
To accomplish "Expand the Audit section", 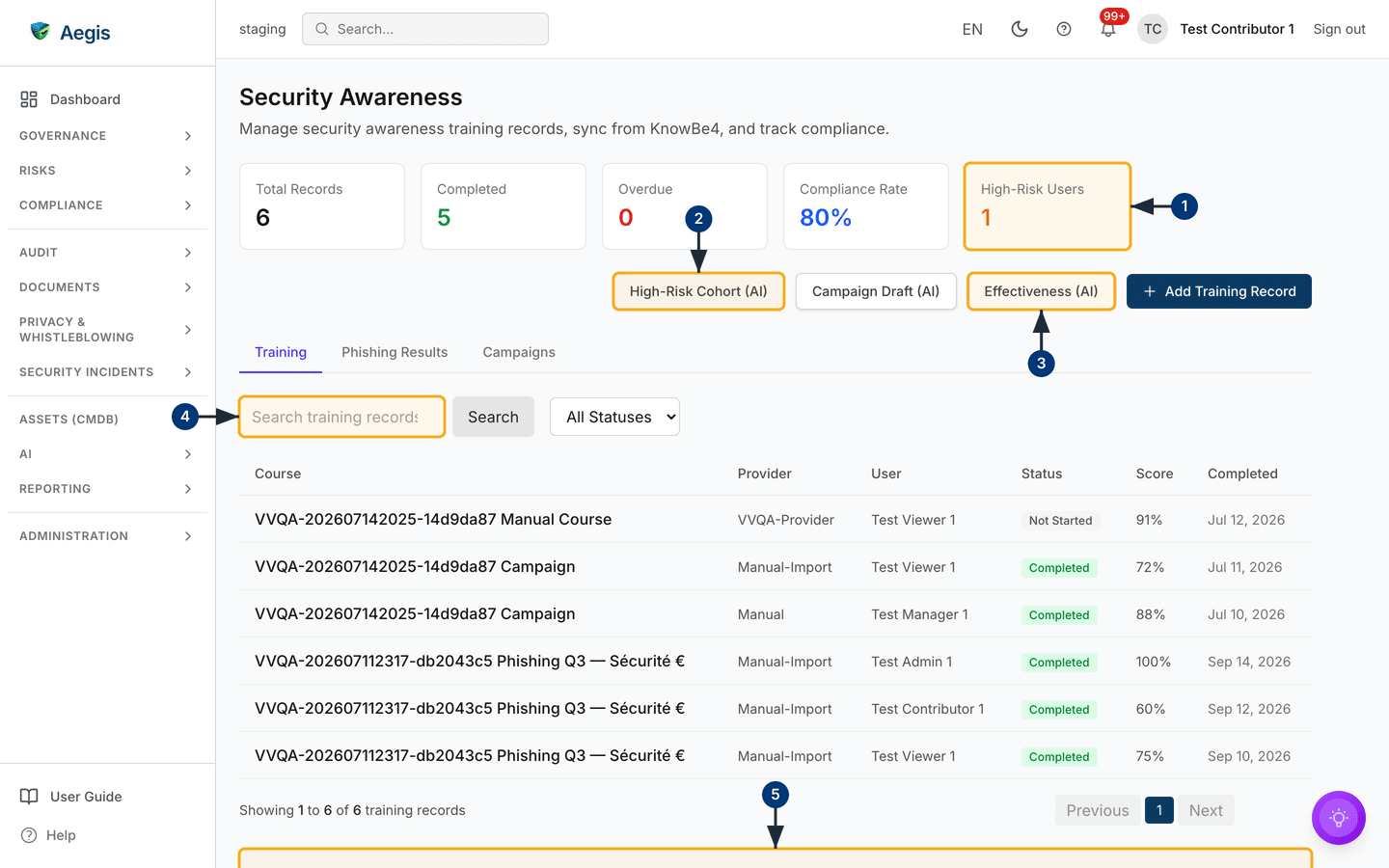I will [x=107, y=253].
